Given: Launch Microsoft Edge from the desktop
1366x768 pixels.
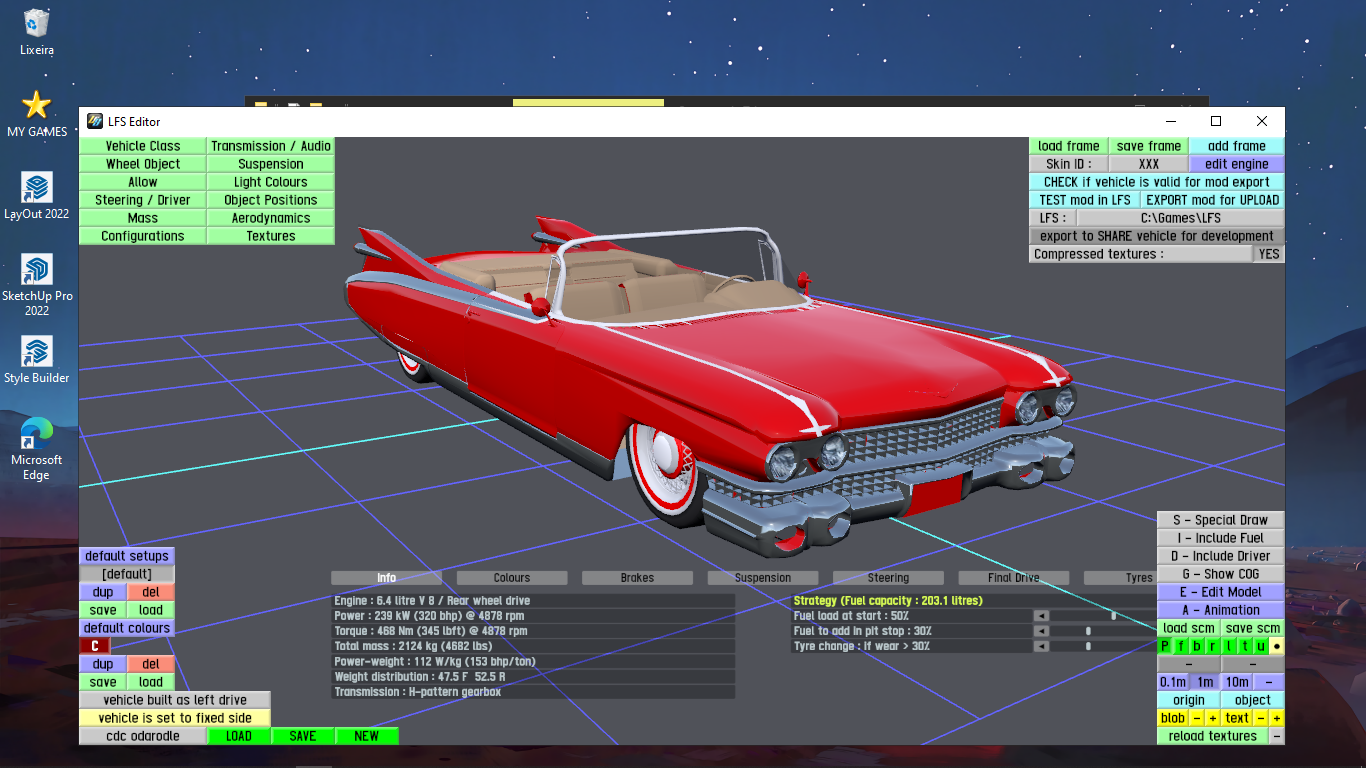Looking at the screenshot, I should (x=37, y=449).
